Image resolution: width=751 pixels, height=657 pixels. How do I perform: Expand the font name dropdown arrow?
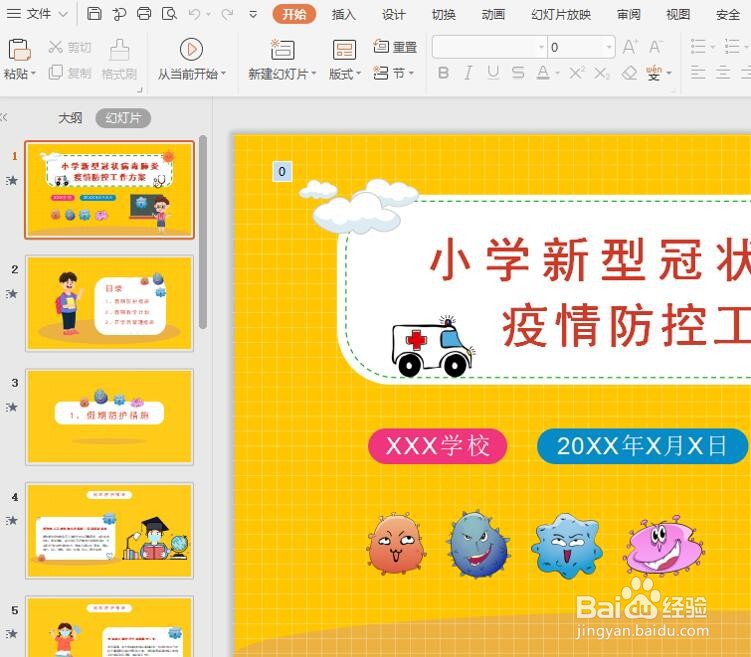pyautogui.click(x=542, y=47)
